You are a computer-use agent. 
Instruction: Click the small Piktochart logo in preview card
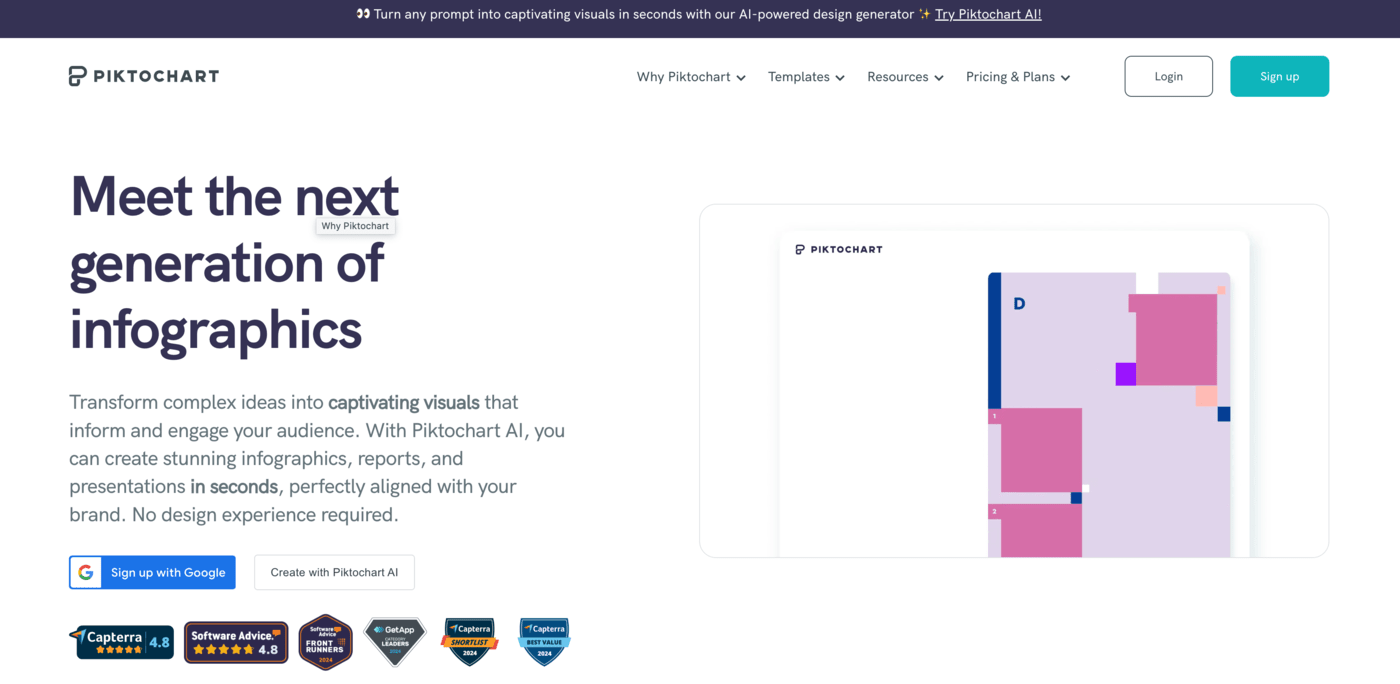[x=839, y=249]
